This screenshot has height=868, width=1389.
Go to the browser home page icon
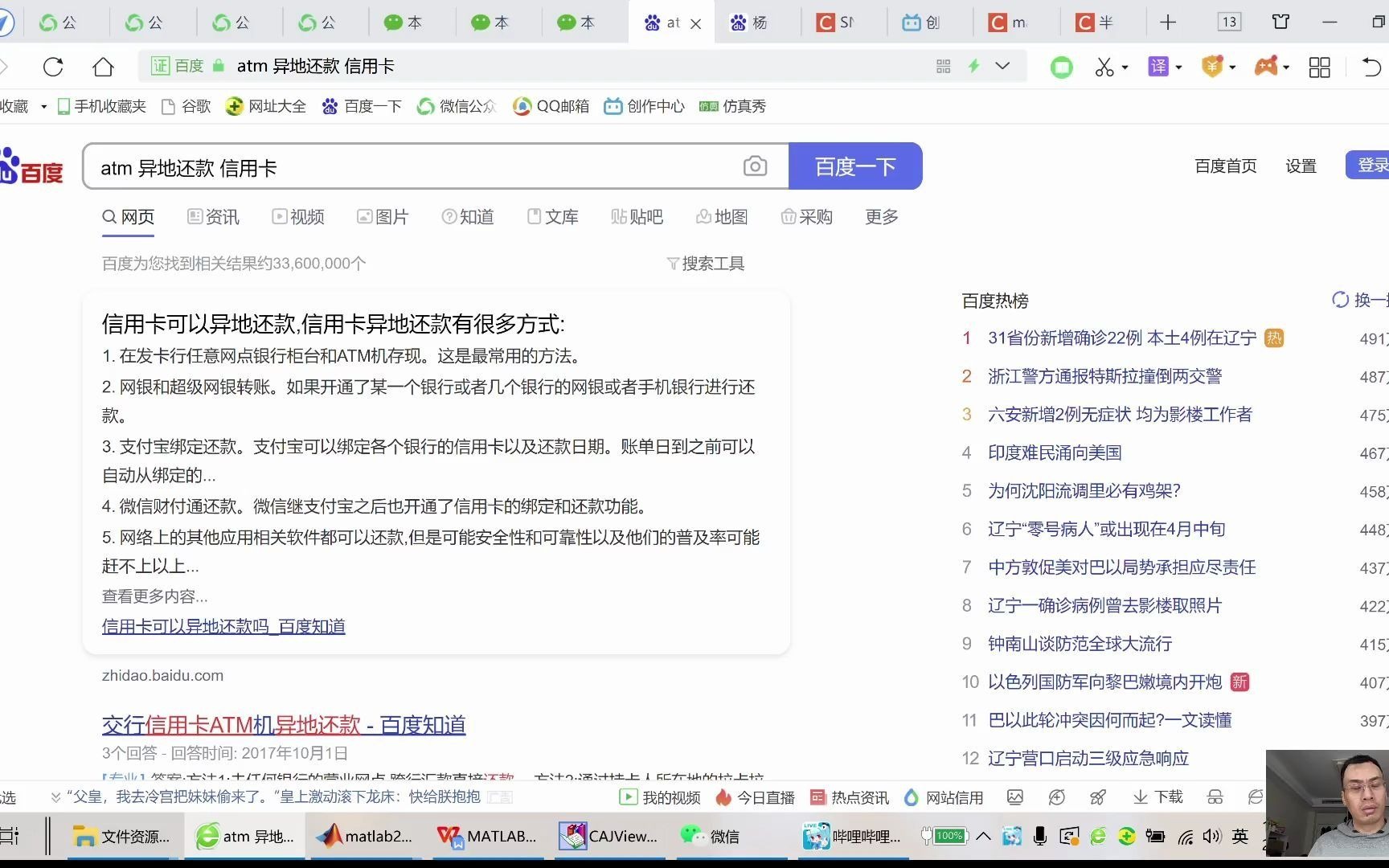point(103,67)
